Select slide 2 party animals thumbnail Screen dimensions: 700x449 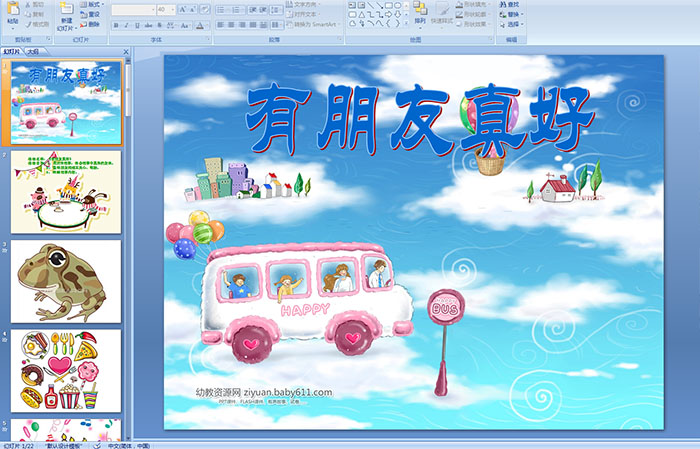(x=66, y=192)
